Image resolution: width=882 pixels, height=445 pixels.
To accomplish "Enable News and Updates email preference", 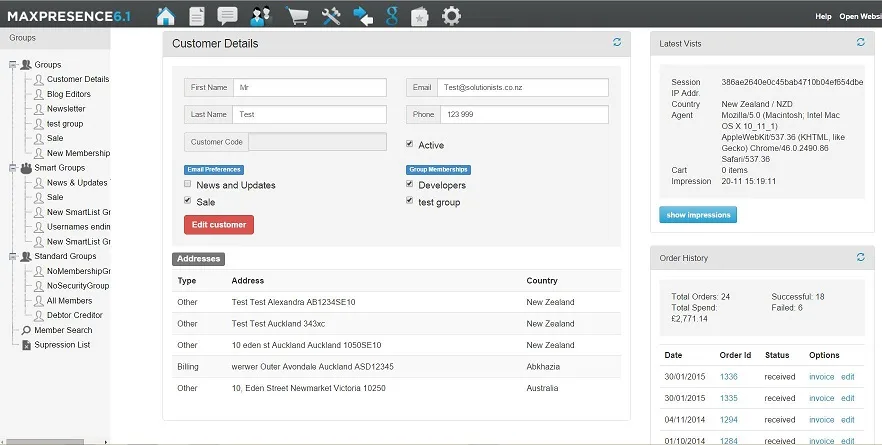I will coord(188,184).
